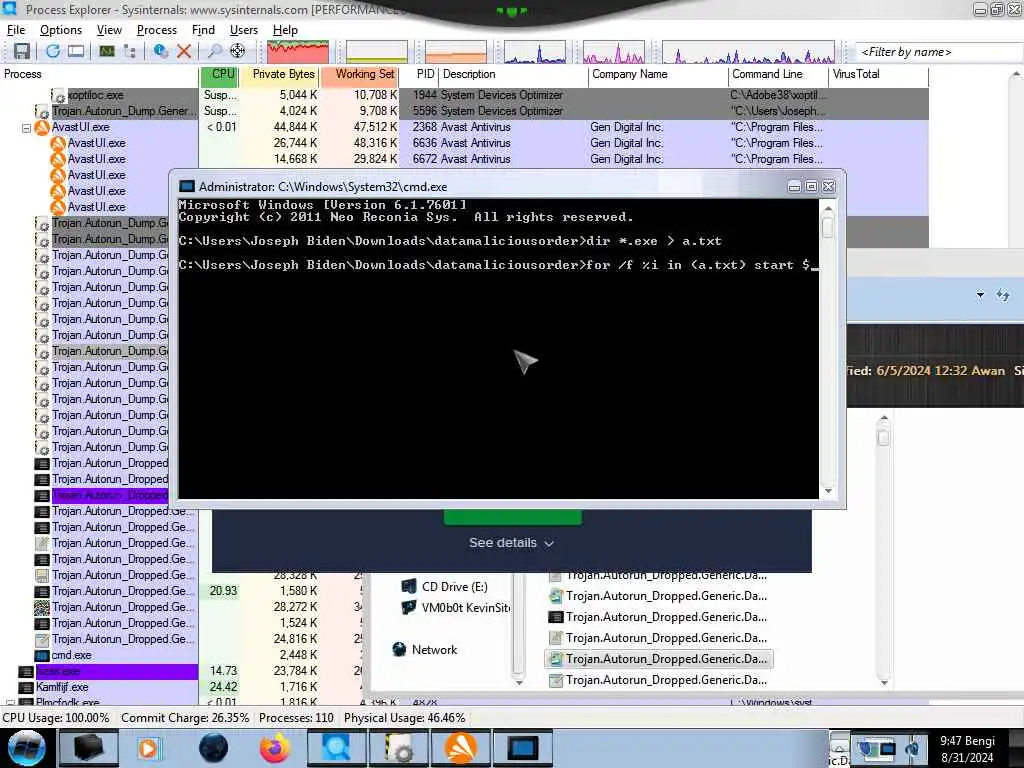This screenshot has height=768, width=1024.
Task: Click the taskbar clock showing 9:47
Action: click(x=967, y=749)
